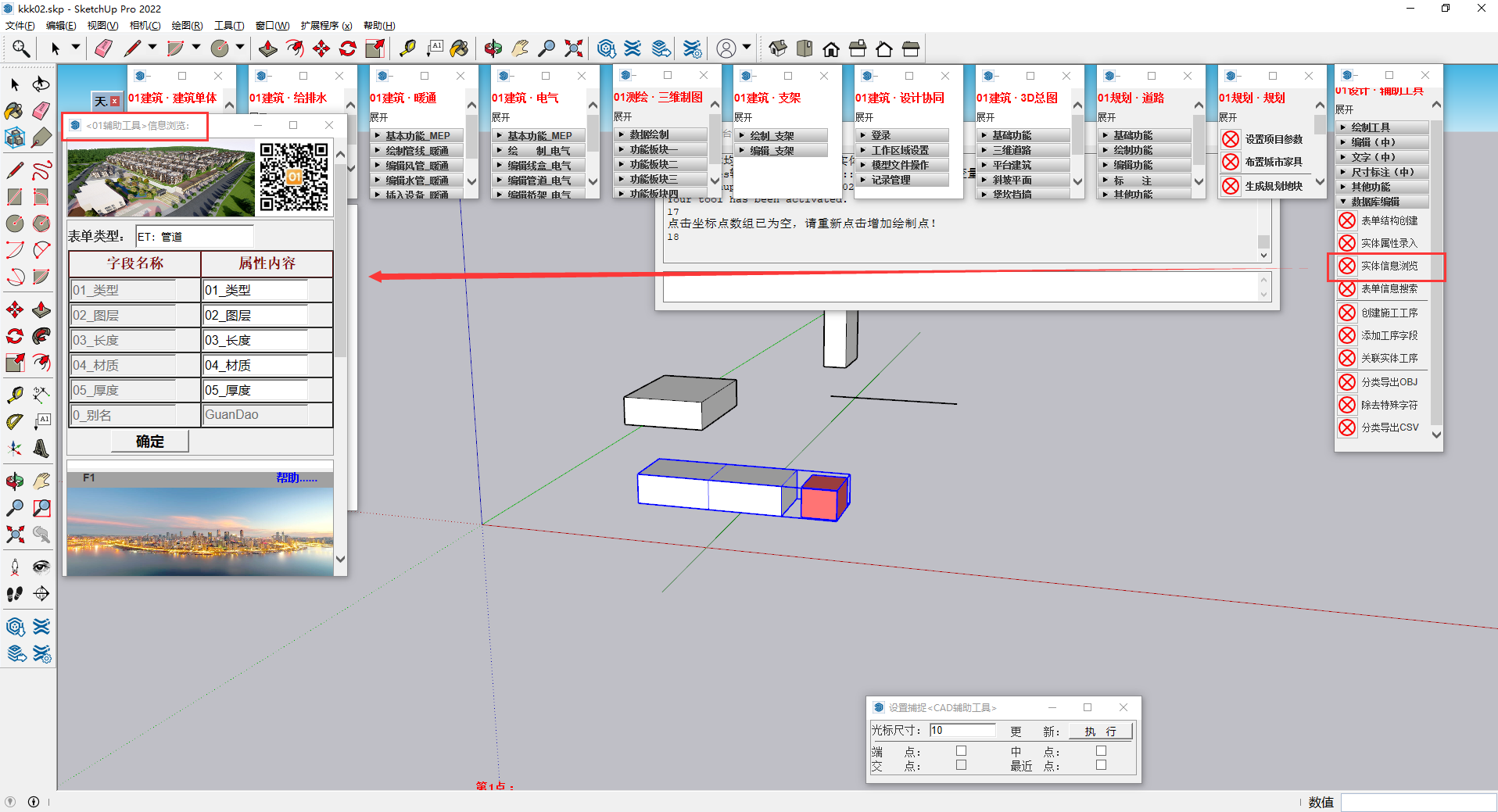Run the 实体属性录入 tool

pos(1389,243)
